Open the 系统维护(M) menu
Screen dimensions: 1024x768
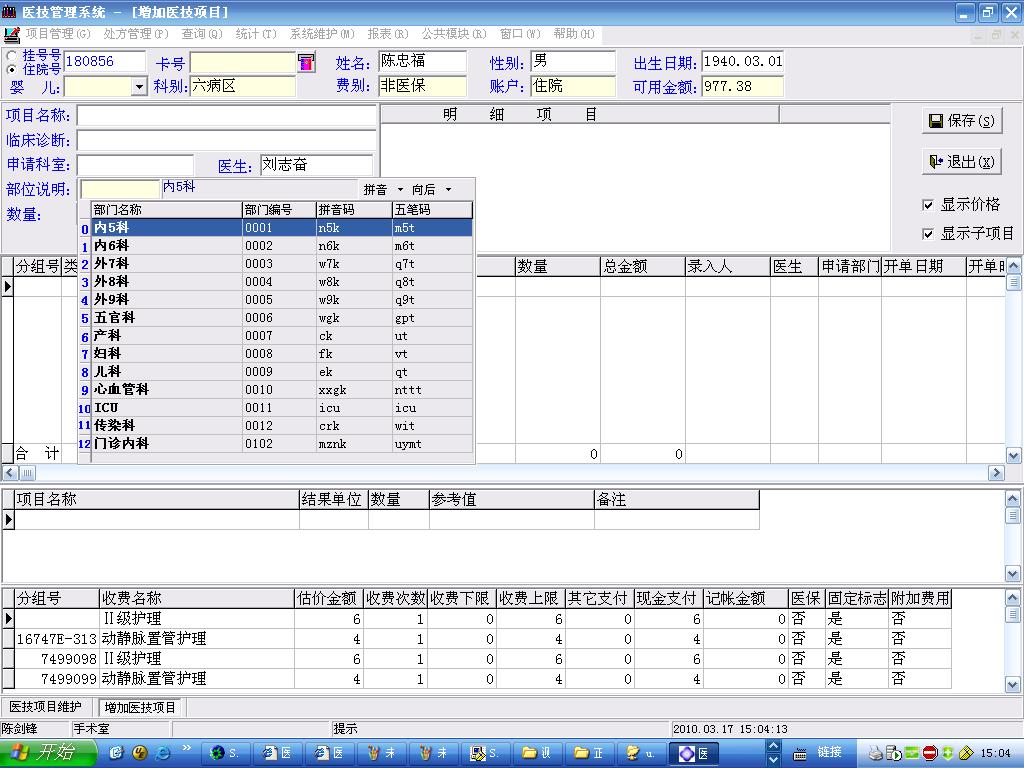pyautogui.click(x=322, y=34)
